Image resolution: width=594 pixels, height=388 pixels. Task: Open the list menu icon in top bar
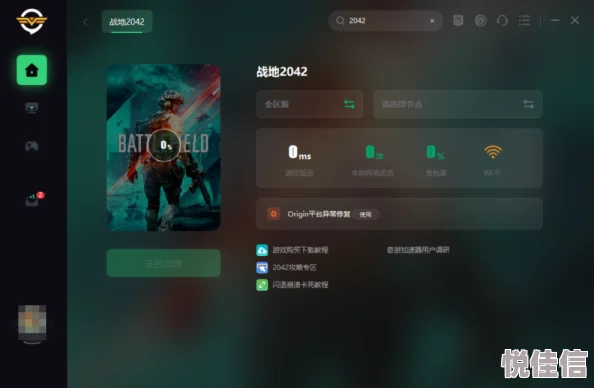[x=524, y=20]
